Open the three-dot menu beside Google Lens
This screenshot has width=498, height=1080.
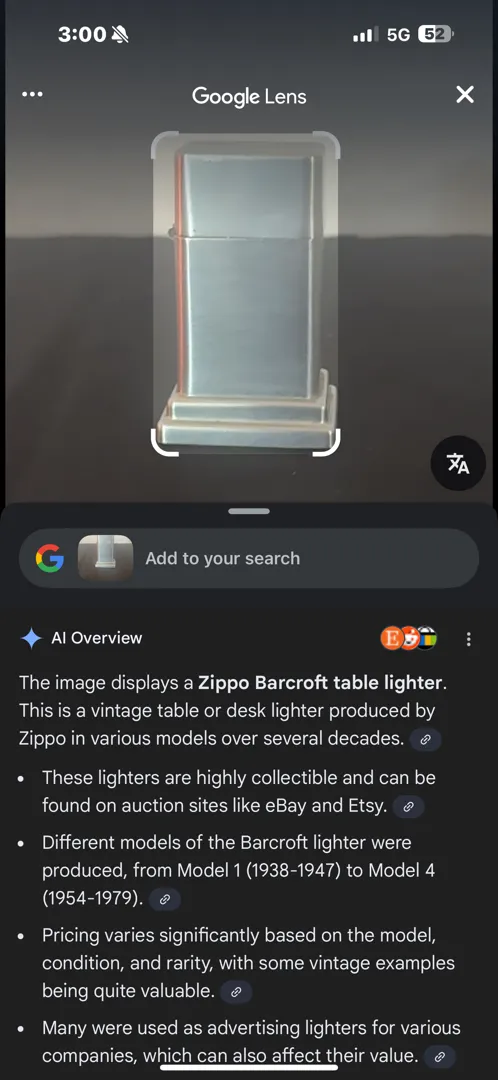(32, 94)
